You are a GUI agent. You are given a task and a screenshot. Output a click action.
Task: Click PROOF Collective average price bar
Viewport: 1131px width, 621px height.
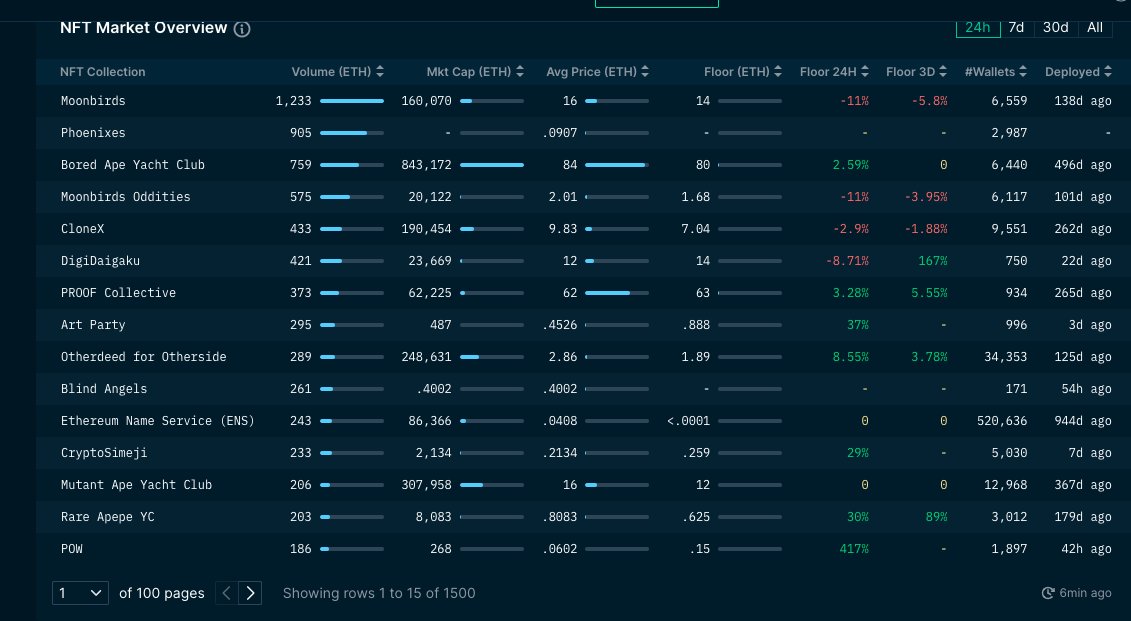click(617, 293)
